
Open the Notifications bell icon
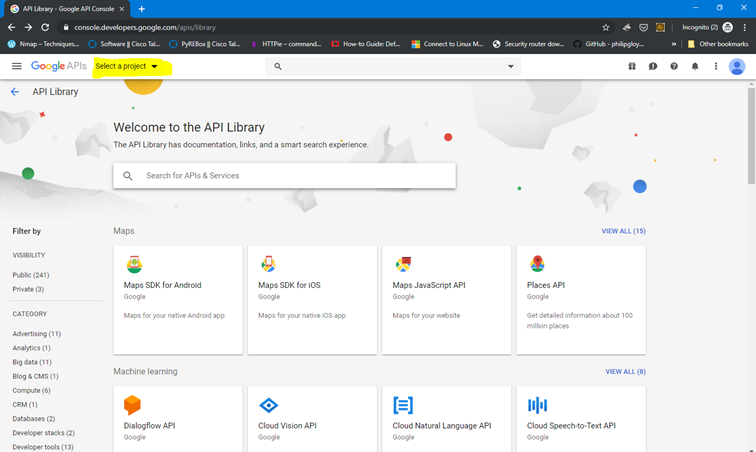pos(695,66)
